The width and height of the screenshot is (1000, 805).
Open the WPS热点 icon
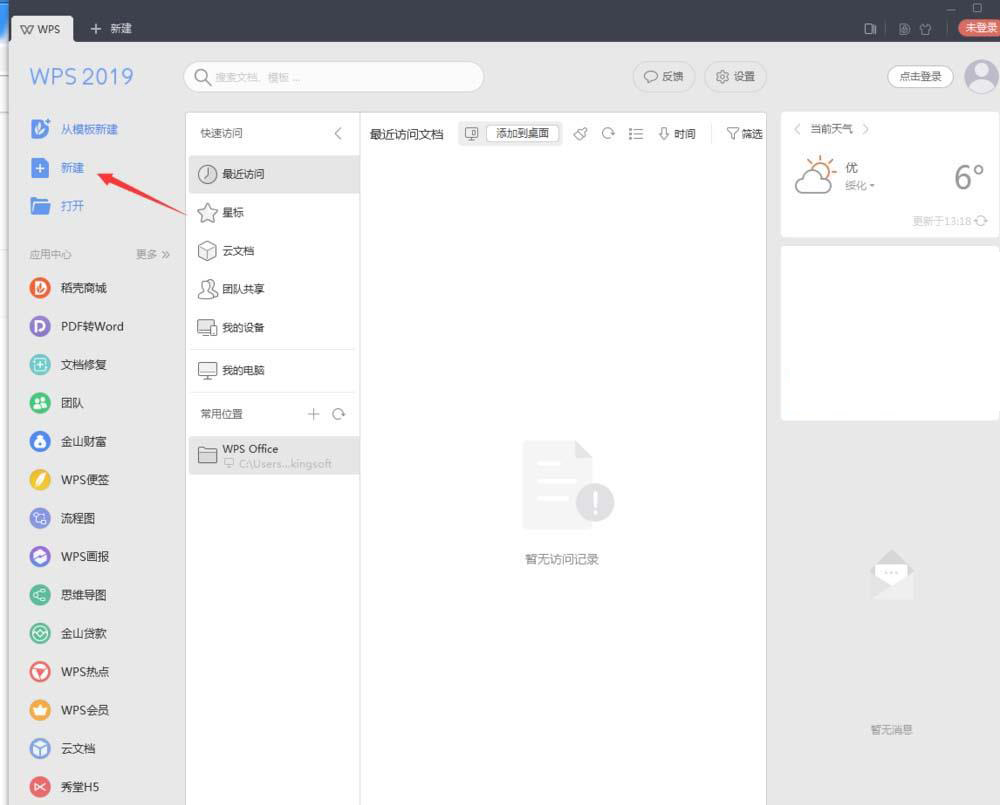(40, 672)
